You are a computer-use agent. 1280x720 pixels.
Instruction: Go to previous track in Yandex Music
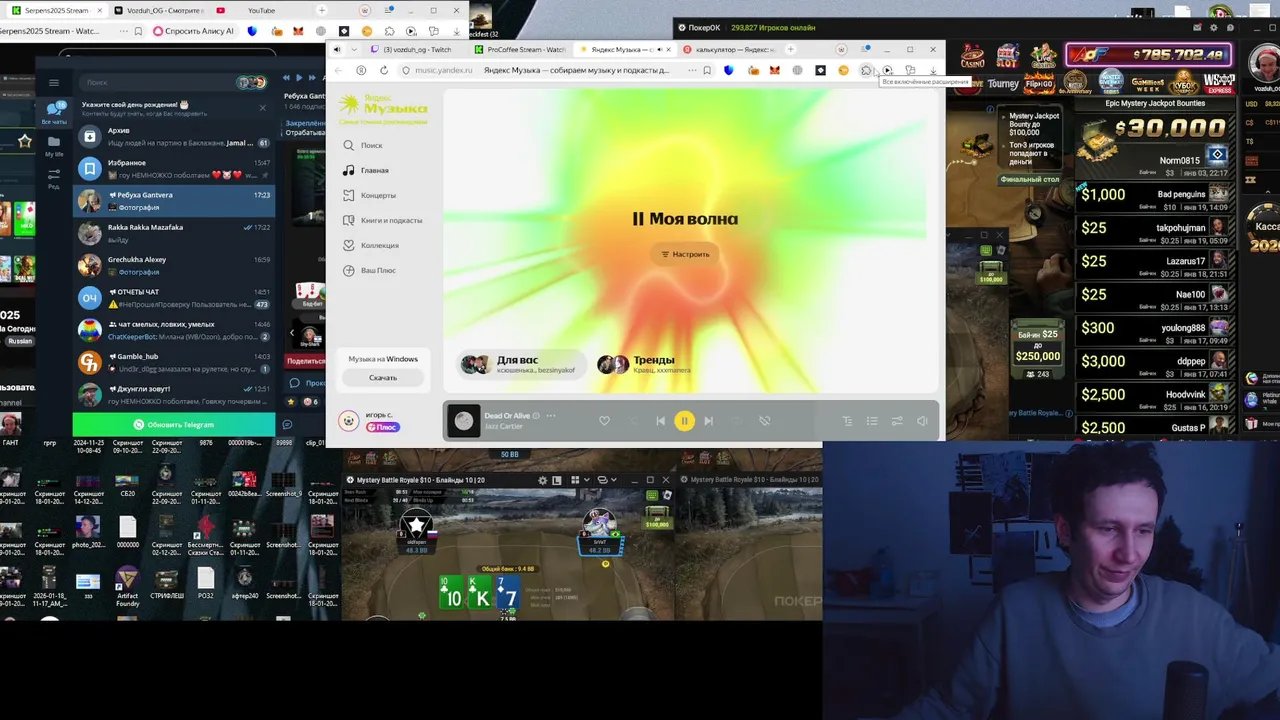(x=660, y=421)
